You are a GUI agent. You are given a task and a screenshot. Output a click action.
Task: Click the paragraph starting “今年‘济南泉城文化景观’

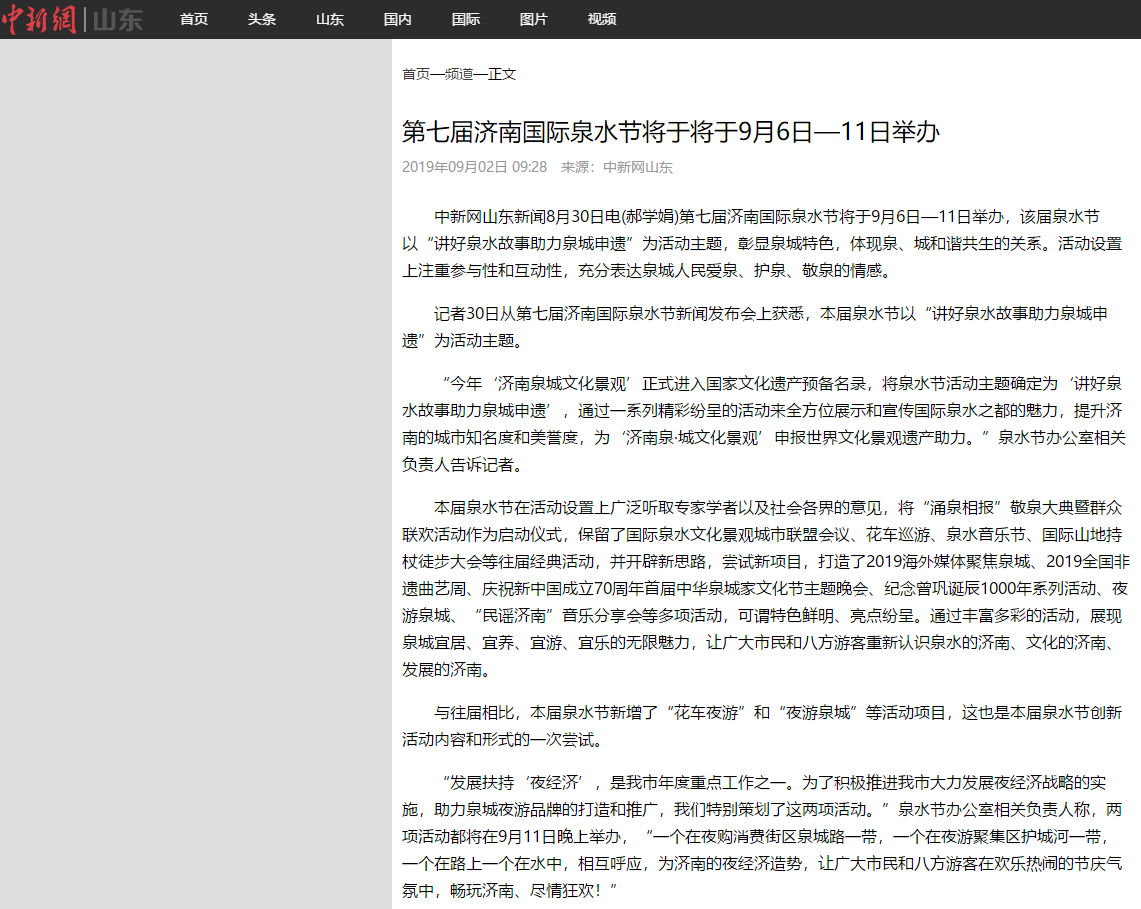(x=764, y=424)
